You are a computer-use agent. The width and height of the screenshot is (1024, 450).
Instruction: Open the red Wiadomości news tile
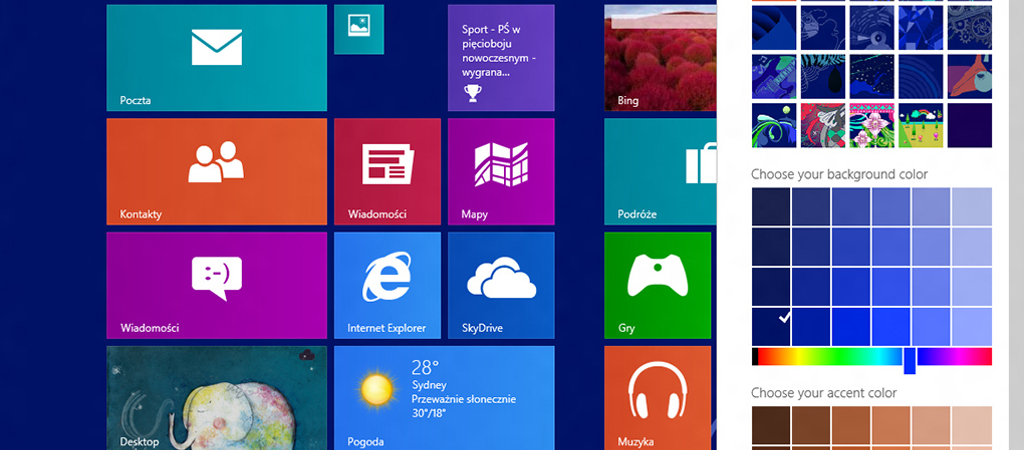[x=387, y=172]
